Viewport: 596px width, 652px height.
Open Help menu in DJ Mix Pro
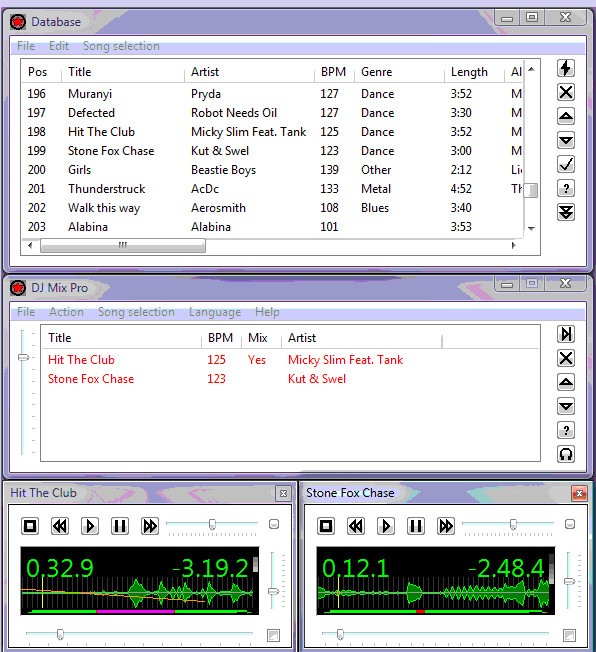(x=267, y=312)
